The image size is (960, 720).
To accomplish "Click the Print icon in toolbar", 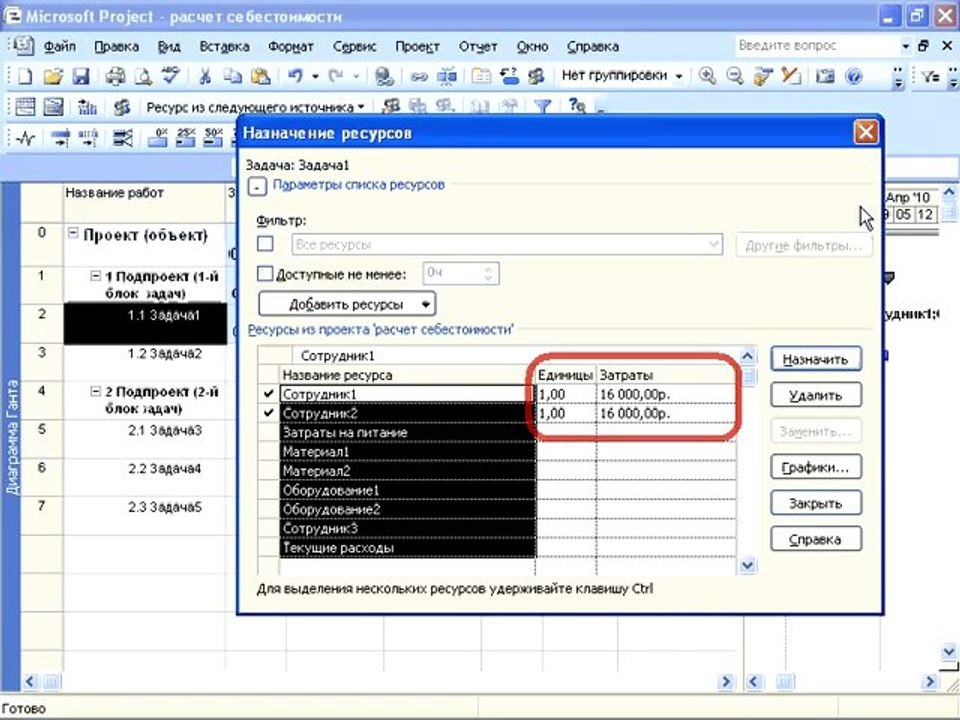I will tap(115, 77).
